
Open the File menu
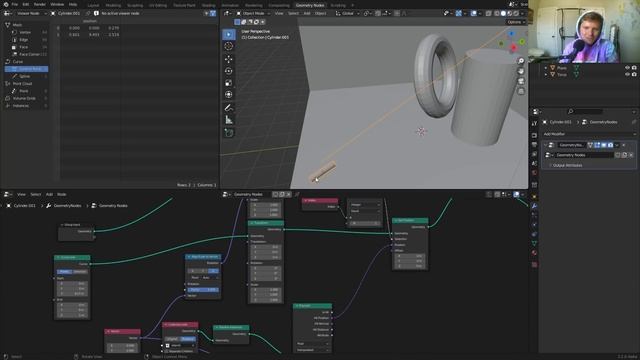click(x=15, y=4)
